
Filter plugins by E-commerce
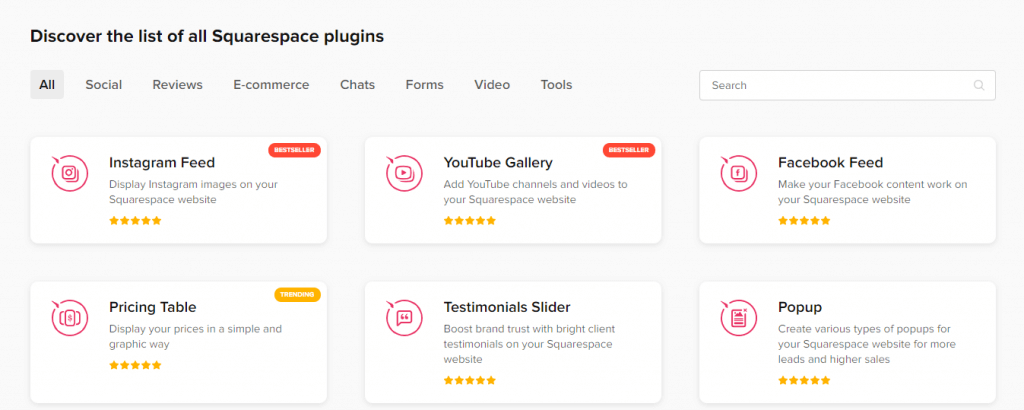coord(271,85)
